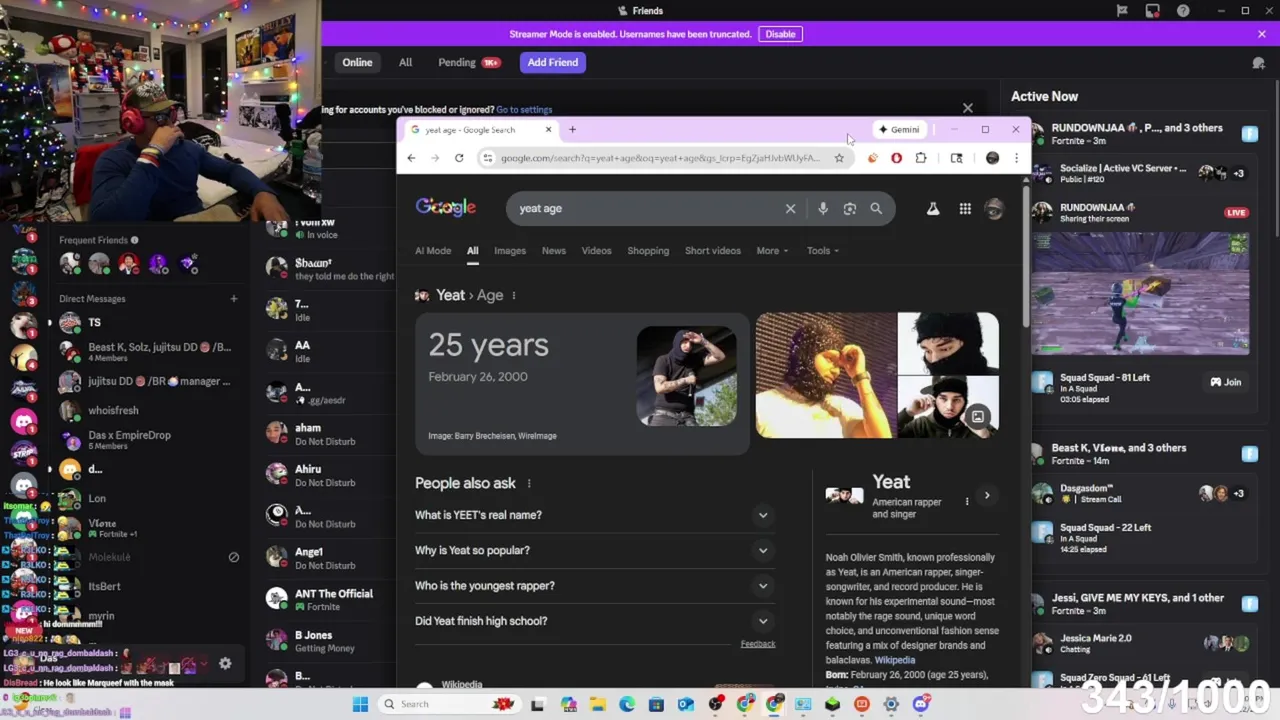Open the Wikipedia link in Yeat bio
This screenshot has width=1280, height=720.
click(895, 660)
